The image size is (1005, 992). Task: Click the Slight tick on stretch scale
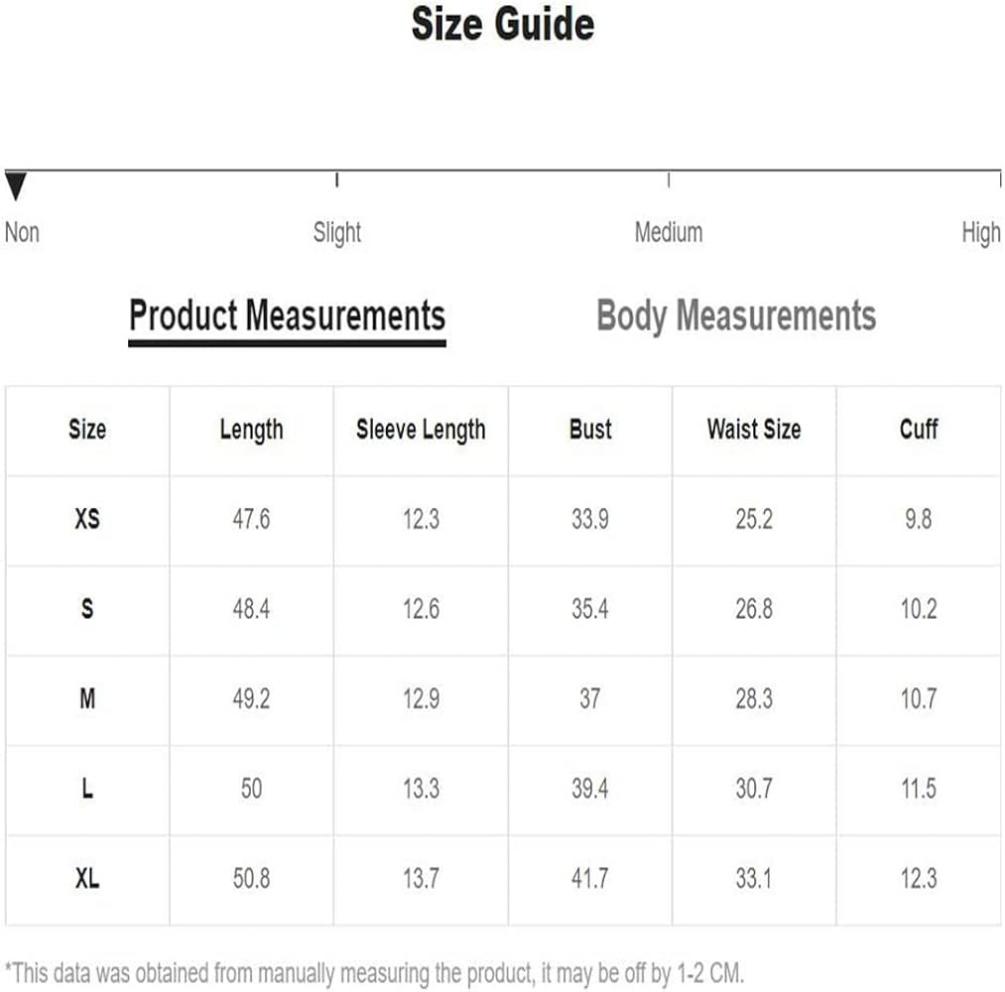click(337, 180)
